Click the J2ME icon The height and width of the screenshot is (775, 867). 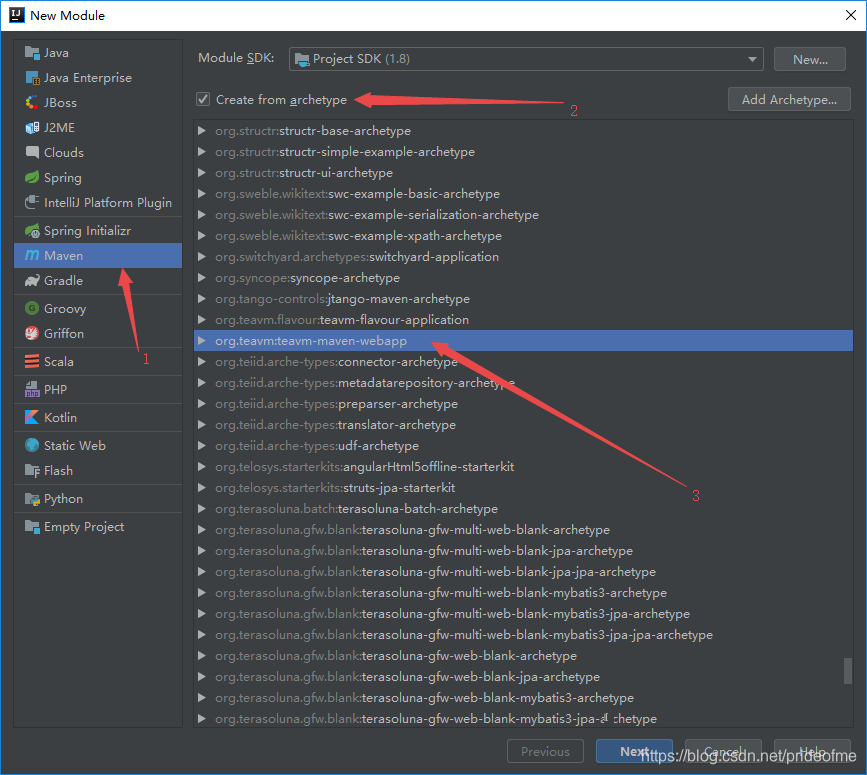click(x=32, y=128)
